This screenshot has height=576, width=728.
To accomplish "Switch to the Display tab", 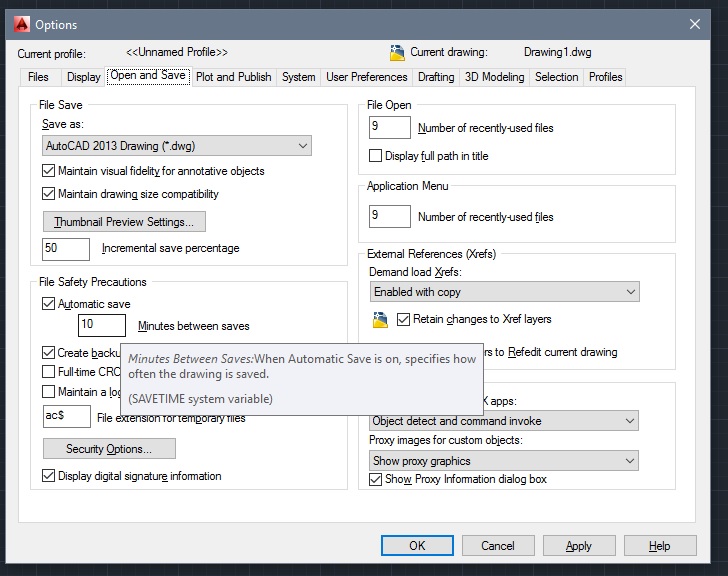I will [83, 77].
